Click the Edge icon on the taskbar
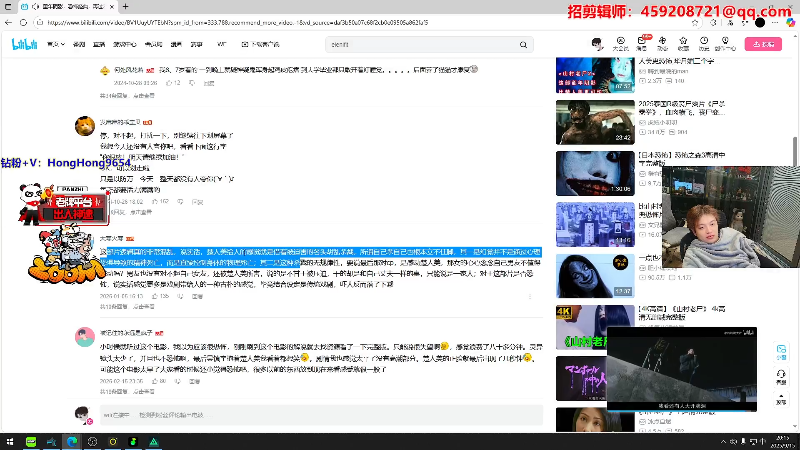The height and width of the screenshot is (450, 800). coord(72,442)
